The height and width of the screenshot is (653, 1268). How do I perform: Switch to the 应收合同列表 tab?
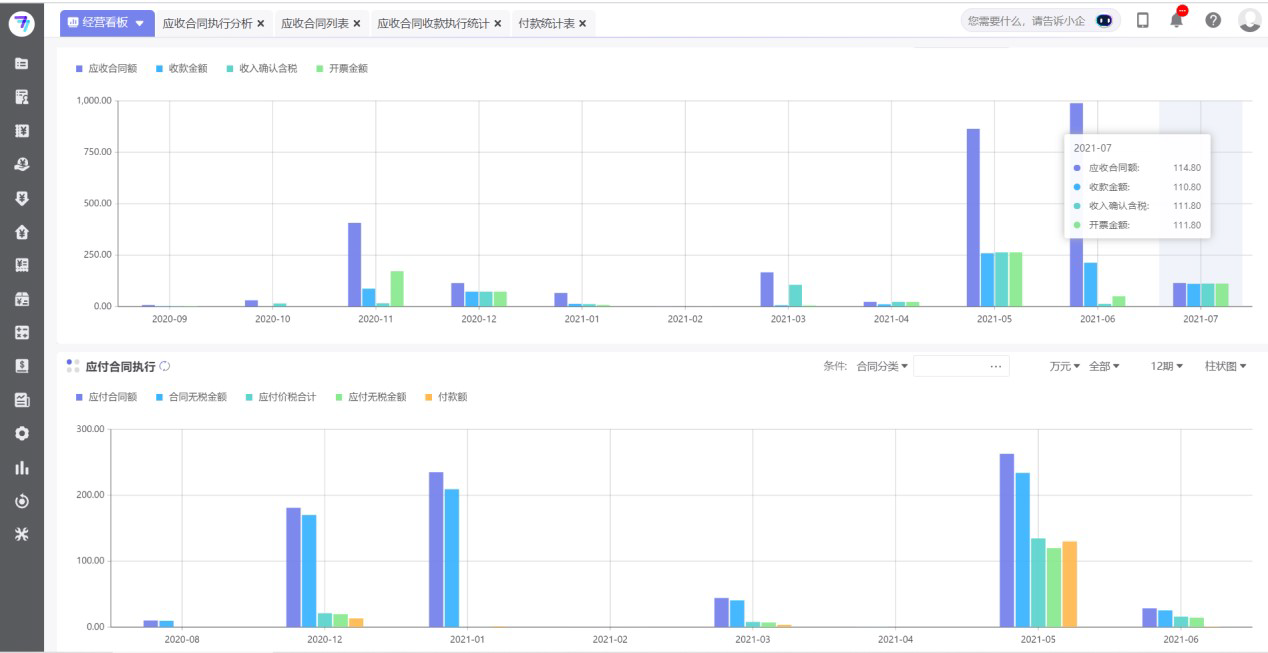coord(314,23)
